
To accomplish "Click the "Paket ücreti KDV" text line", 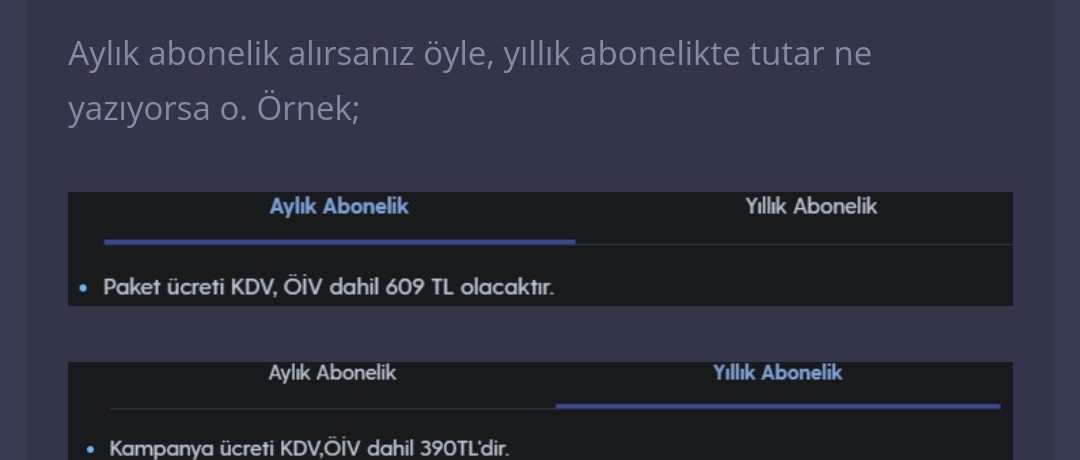I will click(x=328, y=288).
